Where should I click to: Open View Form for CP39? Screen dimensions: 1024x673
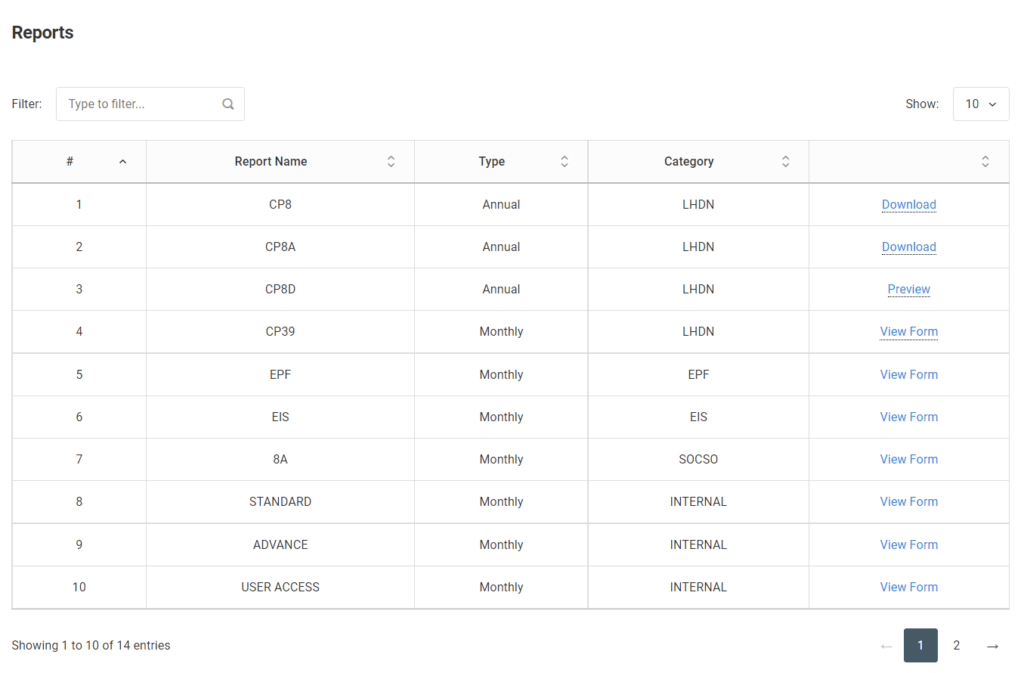[909, 332]
